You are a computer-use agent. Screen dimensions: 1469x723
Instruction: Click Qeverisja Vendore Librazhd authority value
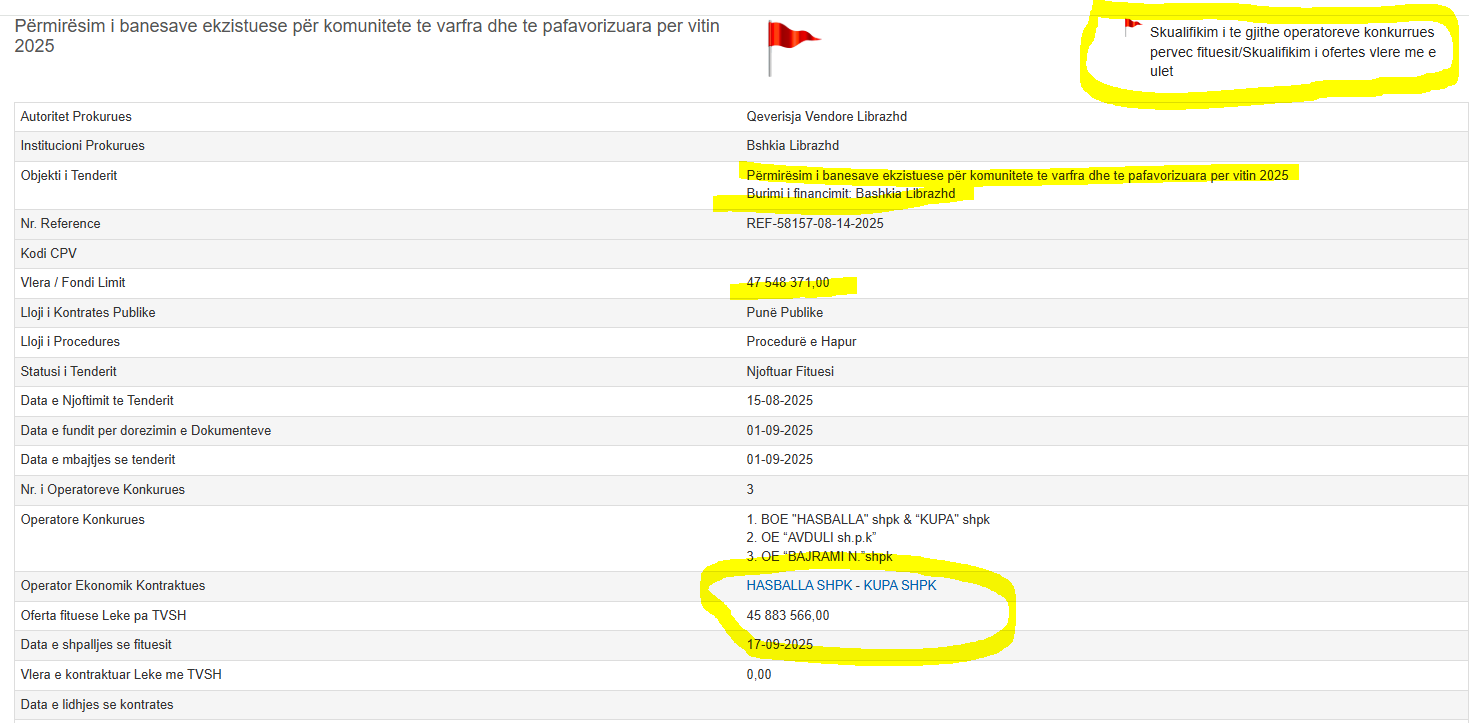point(826,116)
